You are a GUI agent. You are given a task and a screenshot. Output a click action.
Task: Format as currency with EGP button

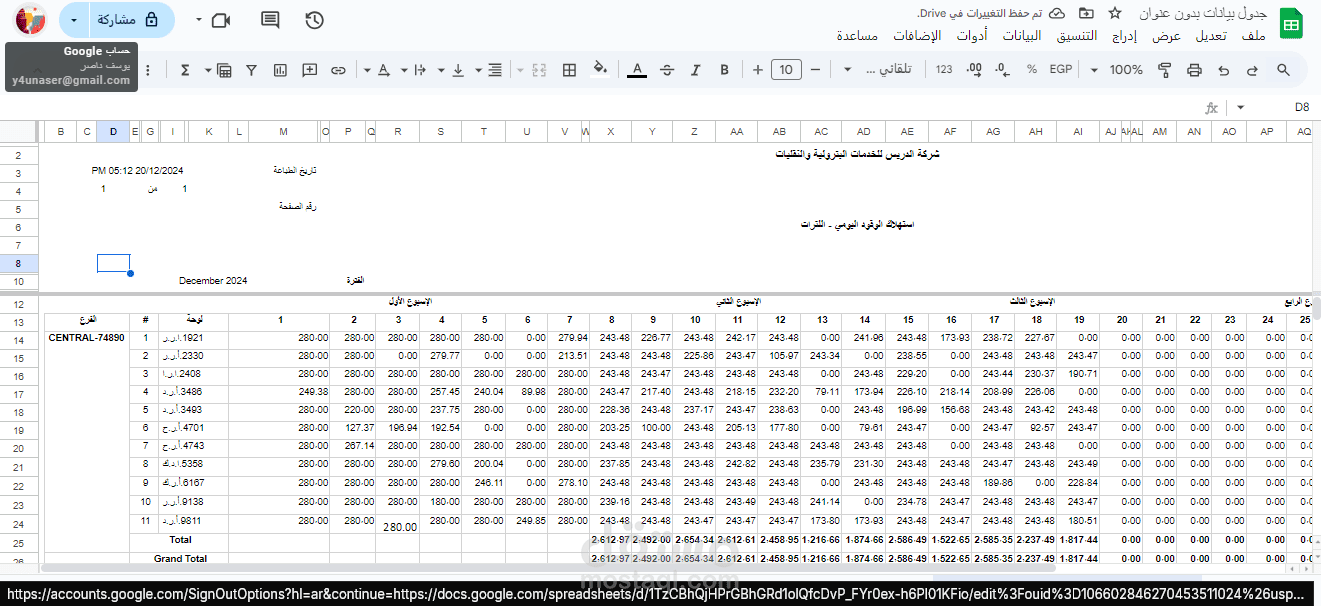(1061, 70)
